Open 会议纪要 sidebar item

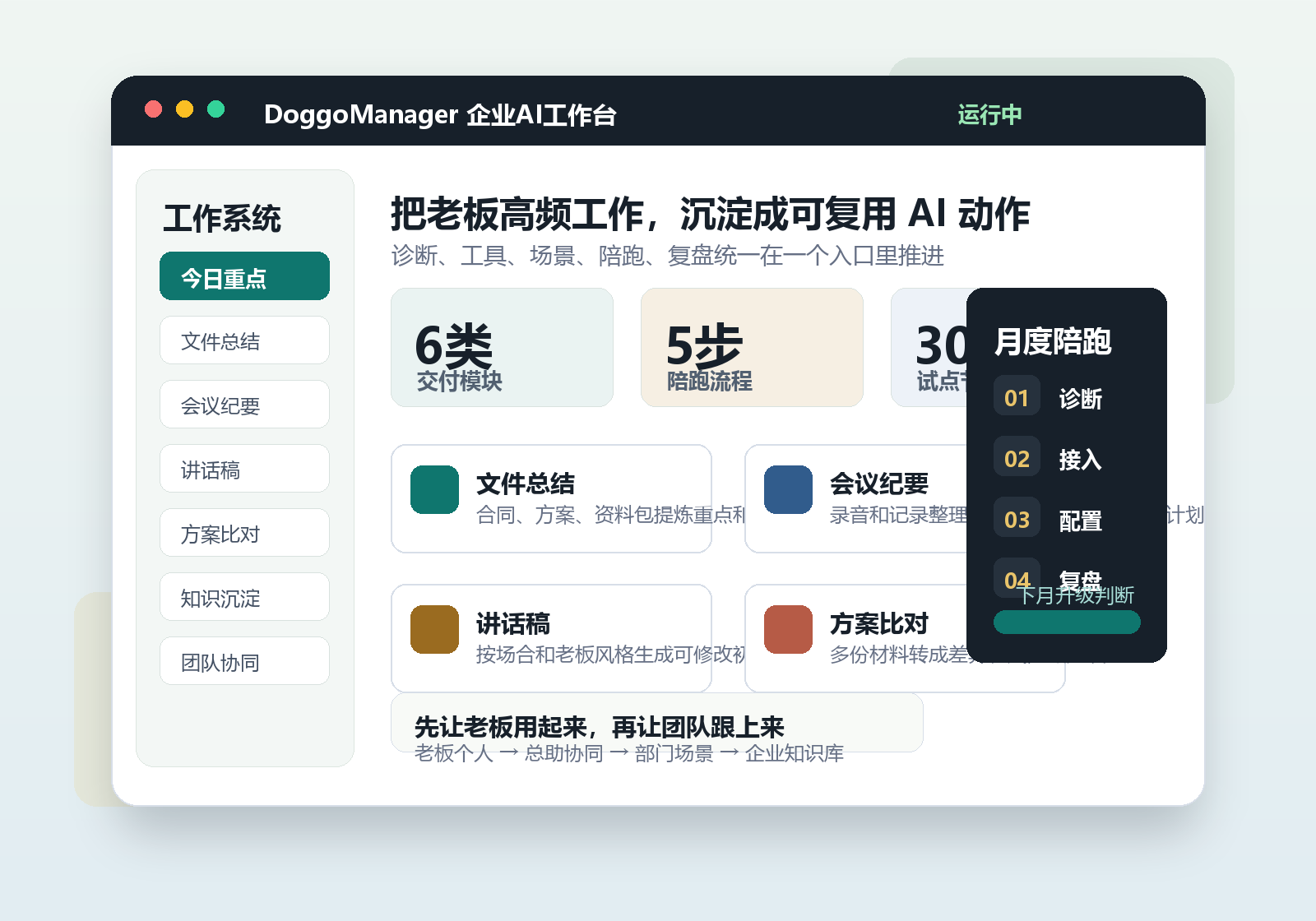pos(244,405)
